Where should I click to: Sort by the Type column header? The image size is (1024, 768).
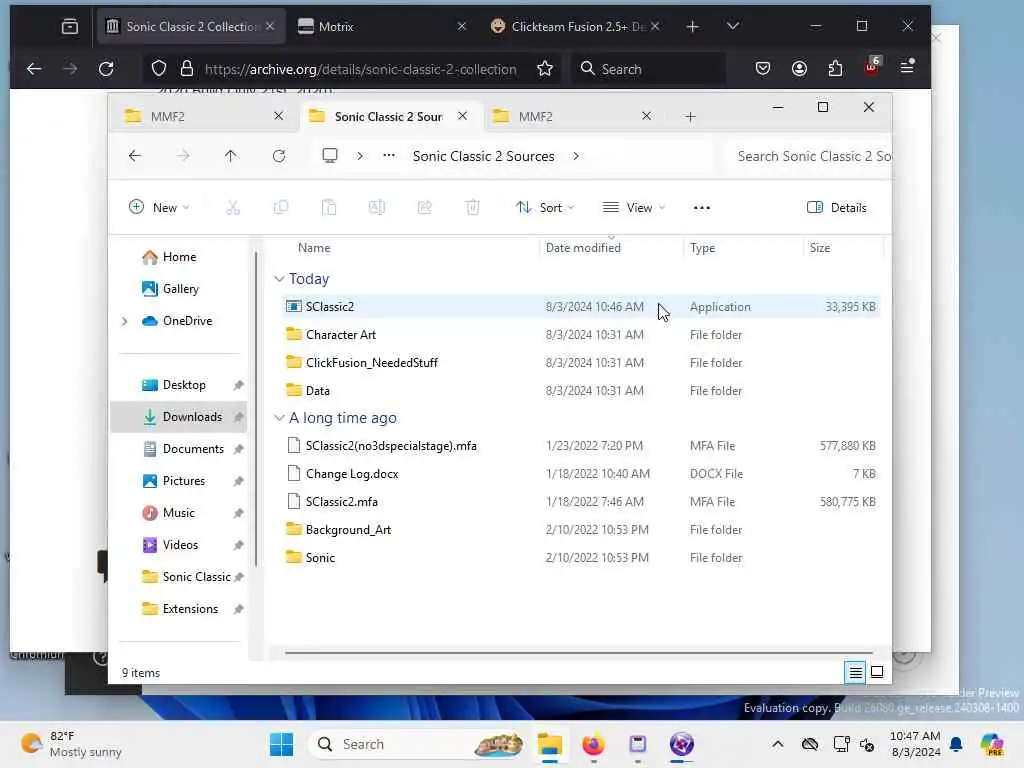tap(703, 248)
